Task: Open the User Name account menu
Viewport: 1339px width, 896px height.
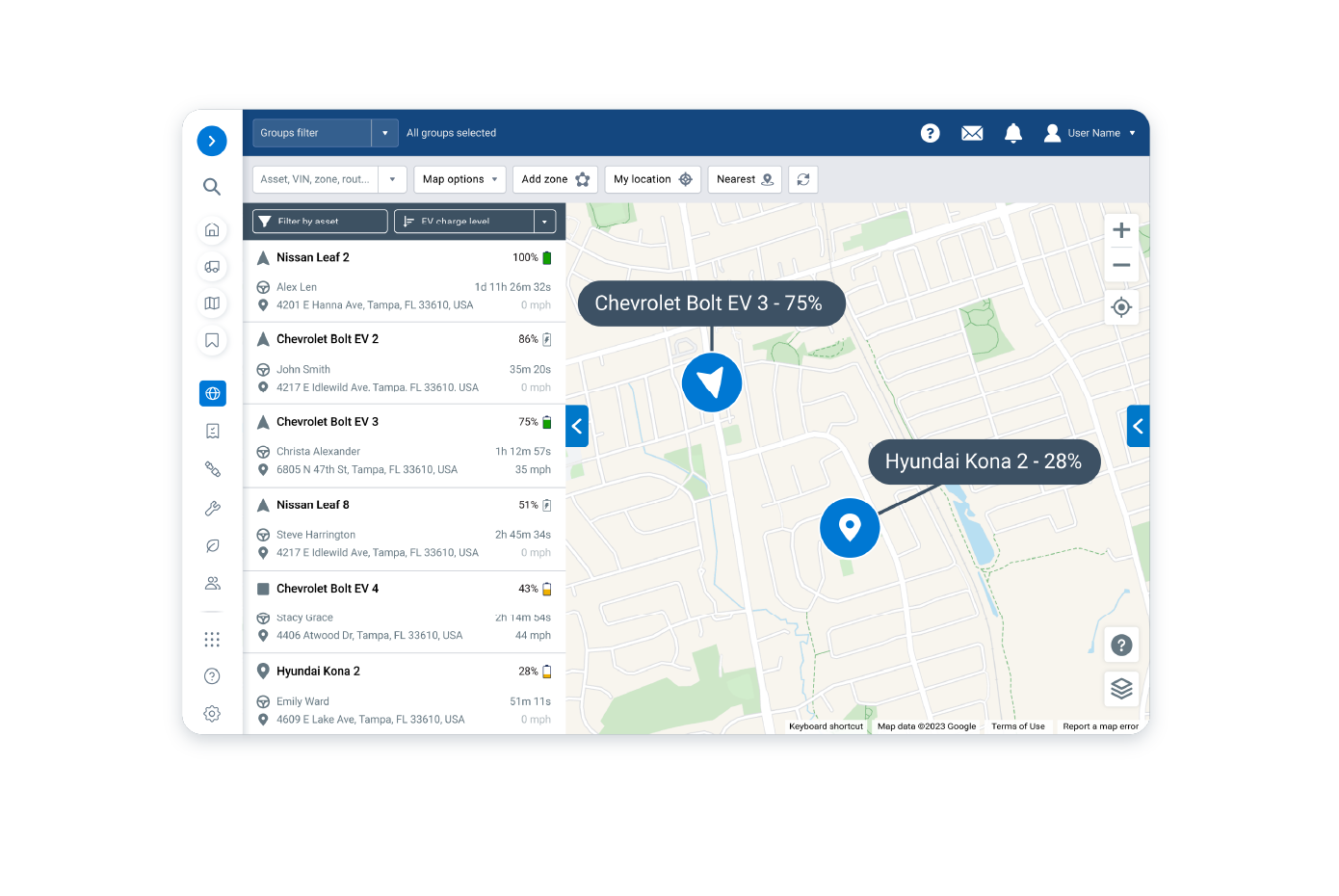Action: 1090,133
